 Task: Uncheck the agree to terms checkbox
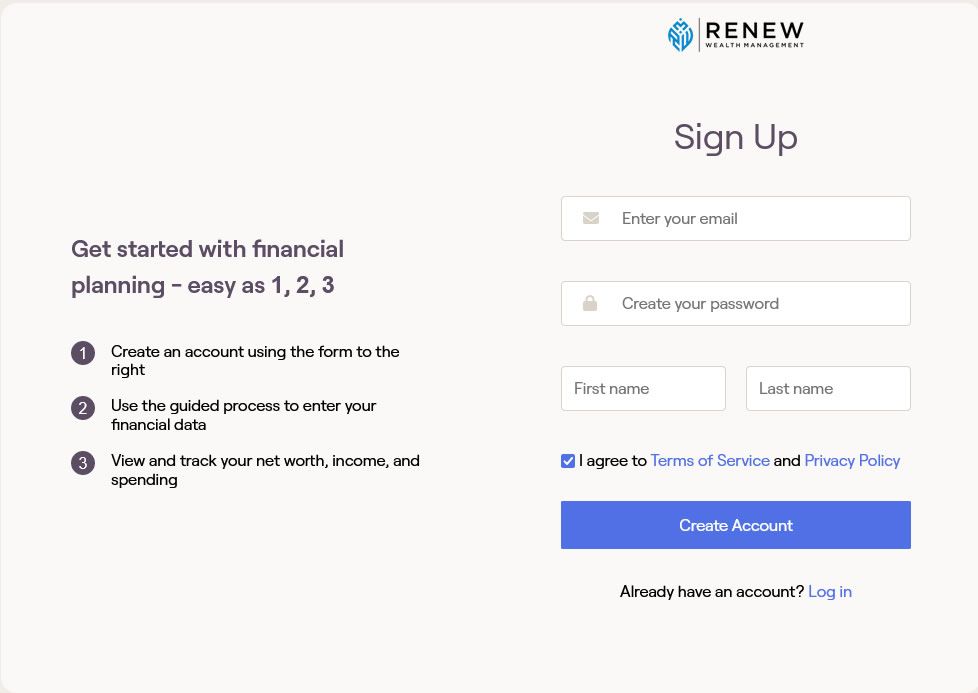(568, 461)
